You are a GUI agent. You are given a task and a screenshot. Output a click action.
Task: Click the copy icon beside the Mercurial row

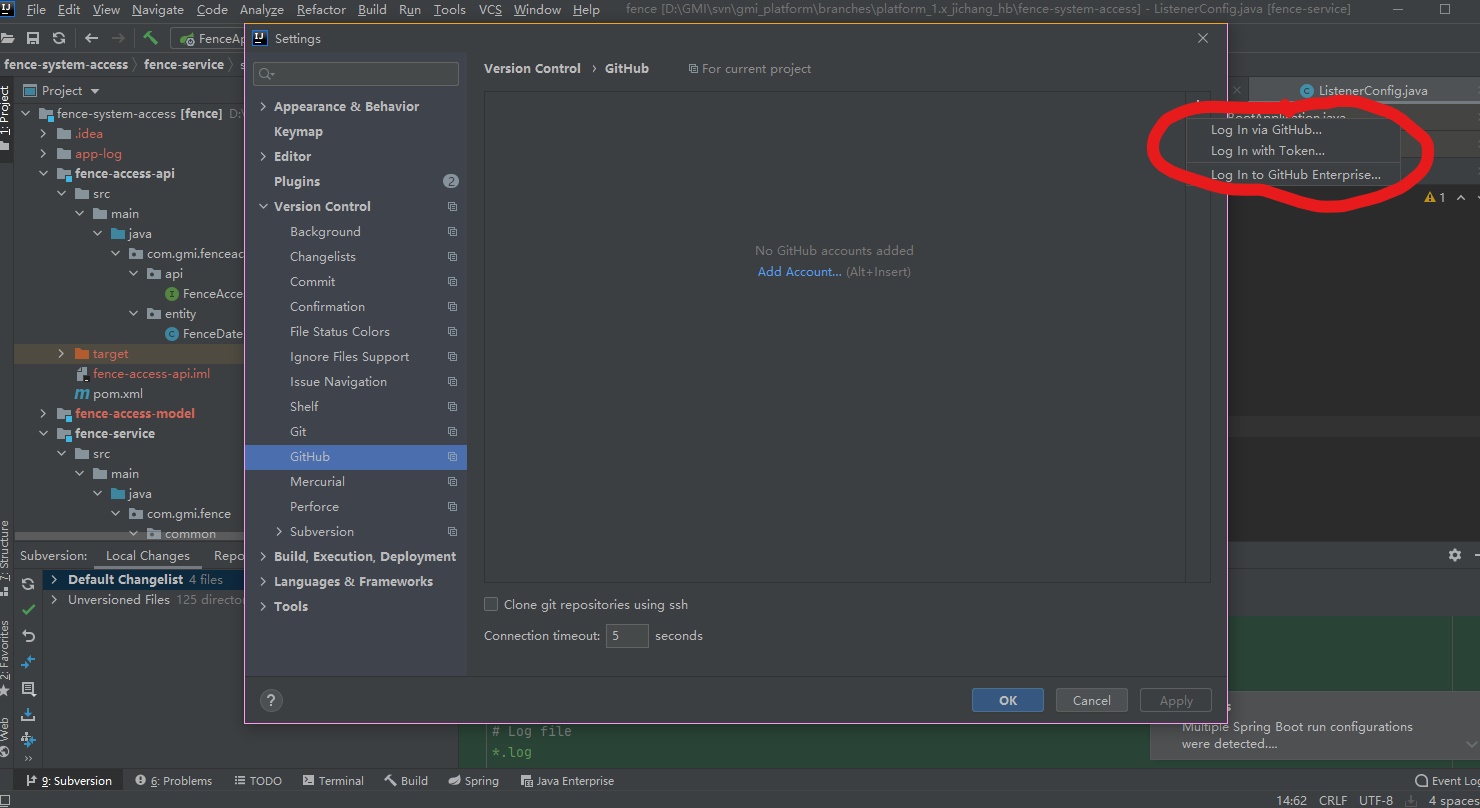(452, 482)
